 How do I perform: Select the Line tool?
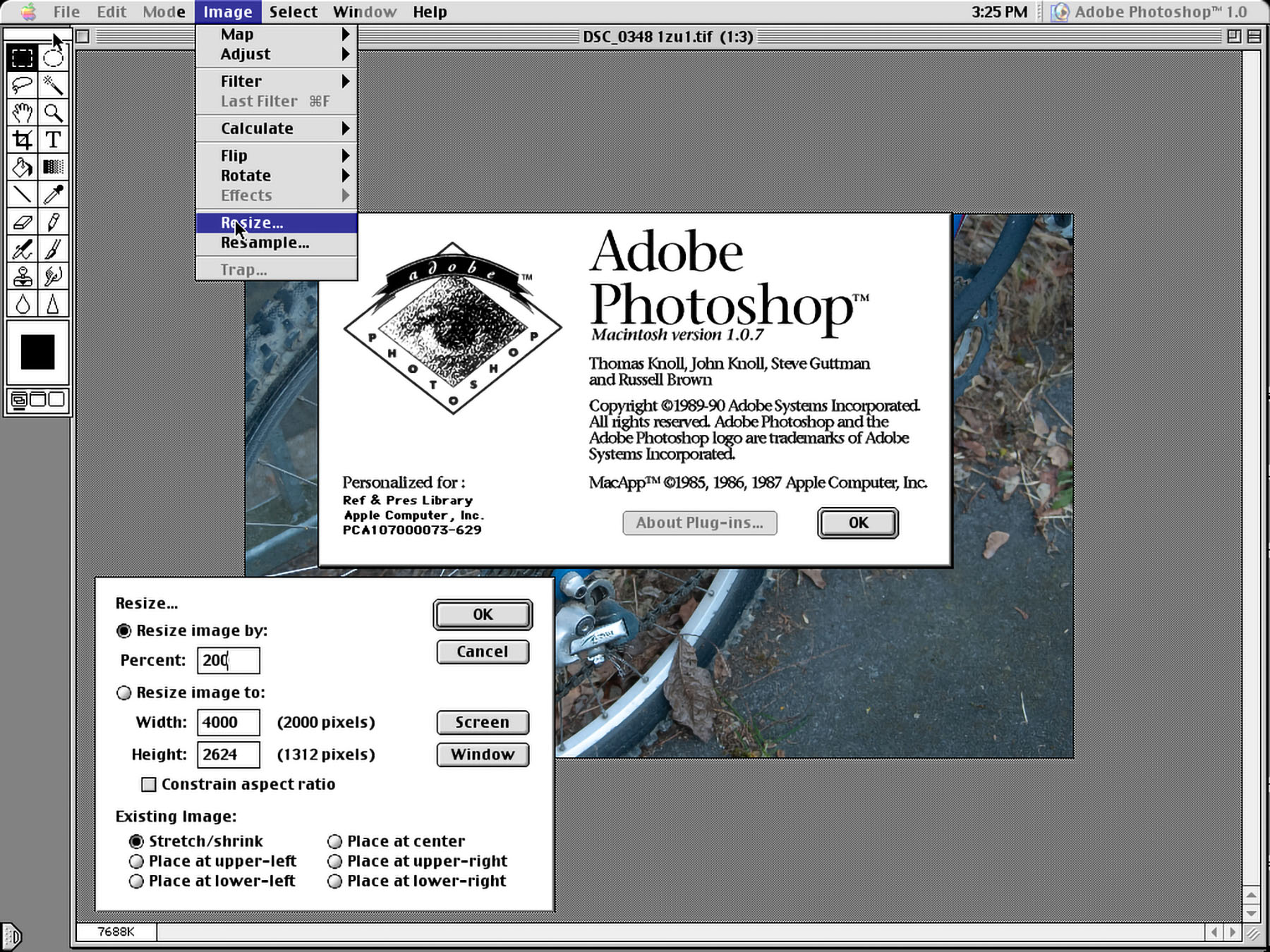point(22,195)
